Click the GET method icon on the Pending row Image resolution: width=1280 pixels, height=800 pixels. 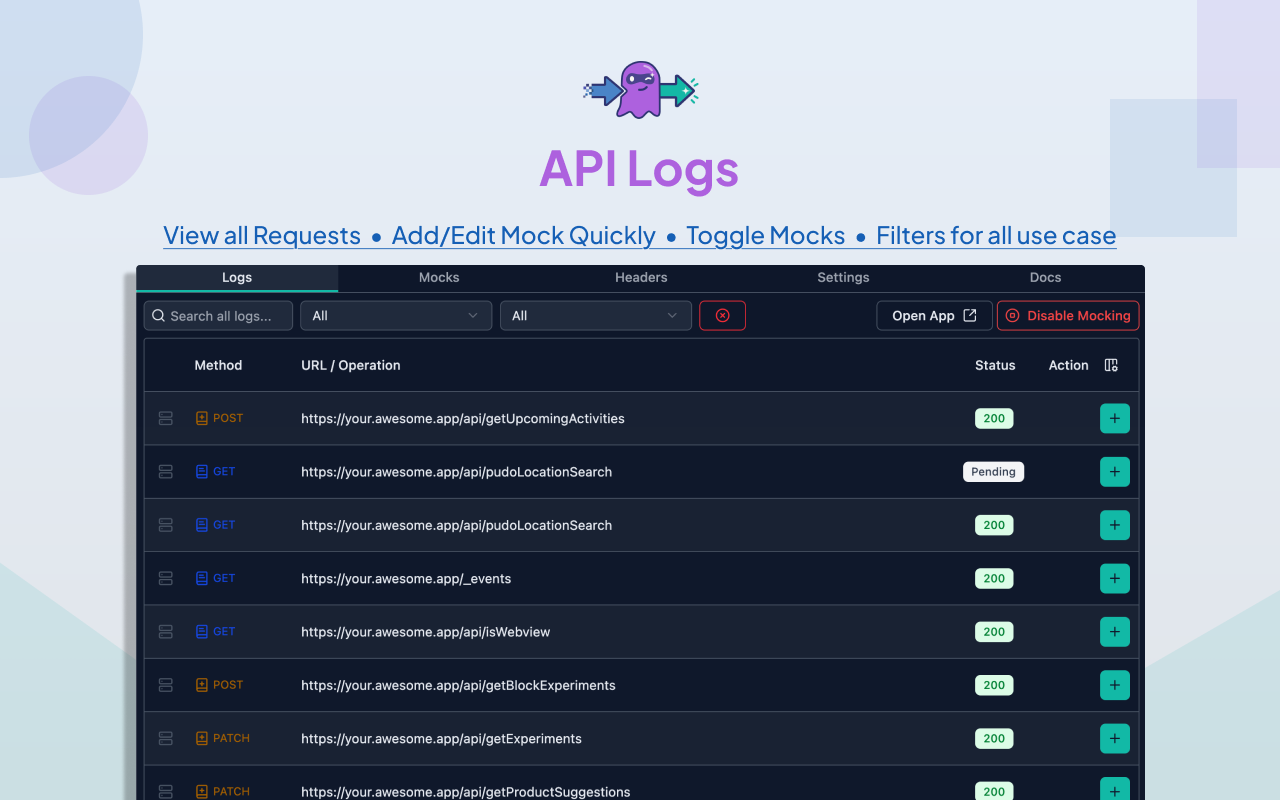coord(202,472)
